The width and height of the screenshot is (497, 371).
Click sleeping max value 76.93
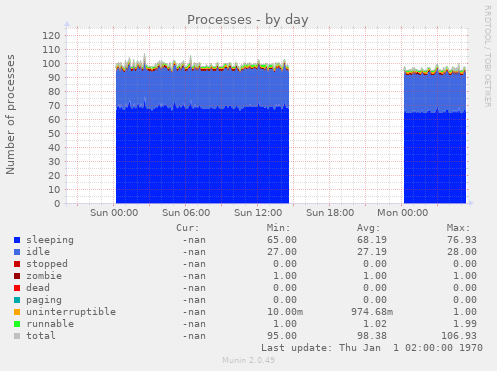tap(462, 240)
